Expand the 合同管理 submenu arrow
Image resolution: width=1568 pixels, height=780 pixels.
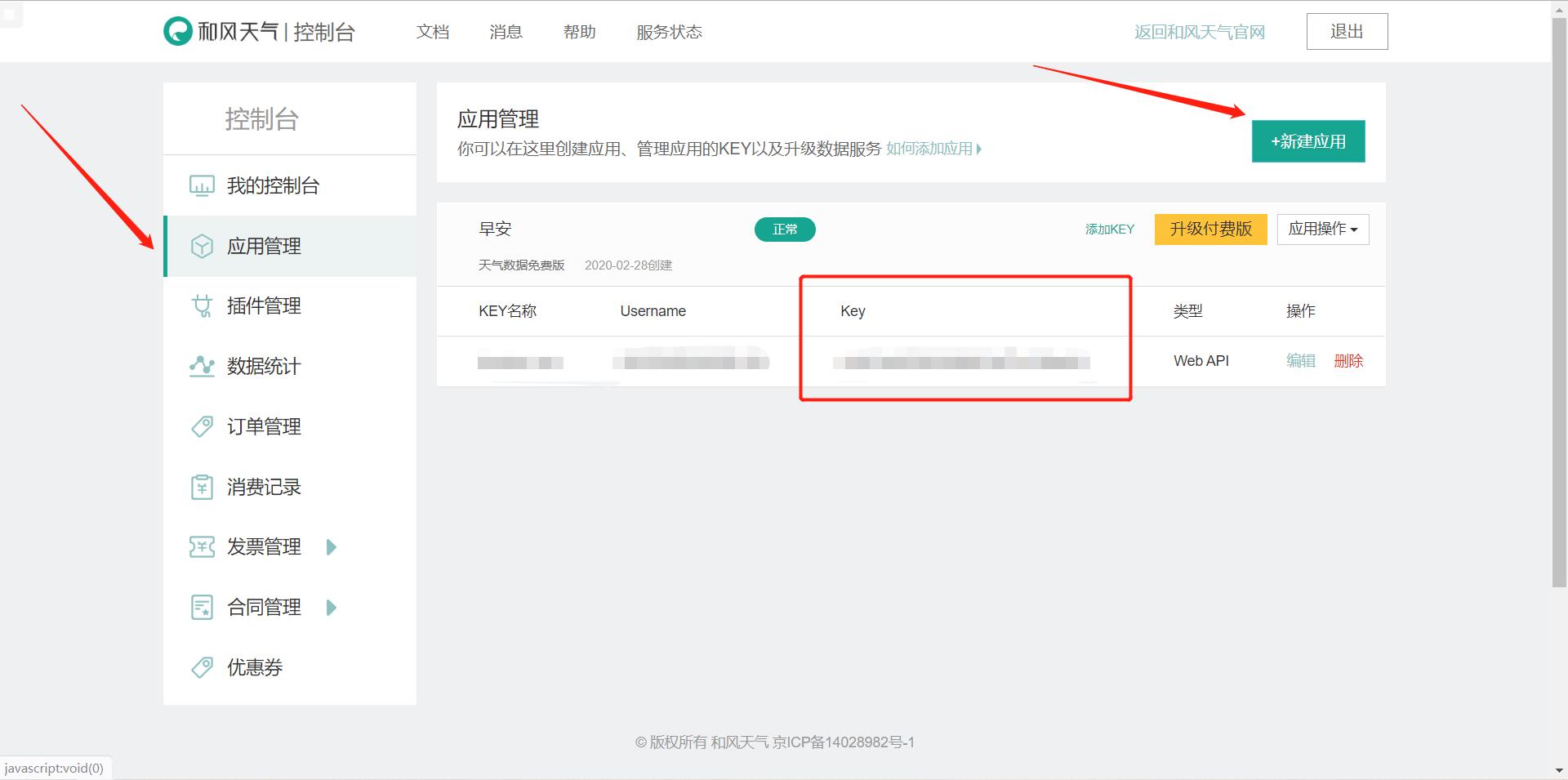click(331, 608)
